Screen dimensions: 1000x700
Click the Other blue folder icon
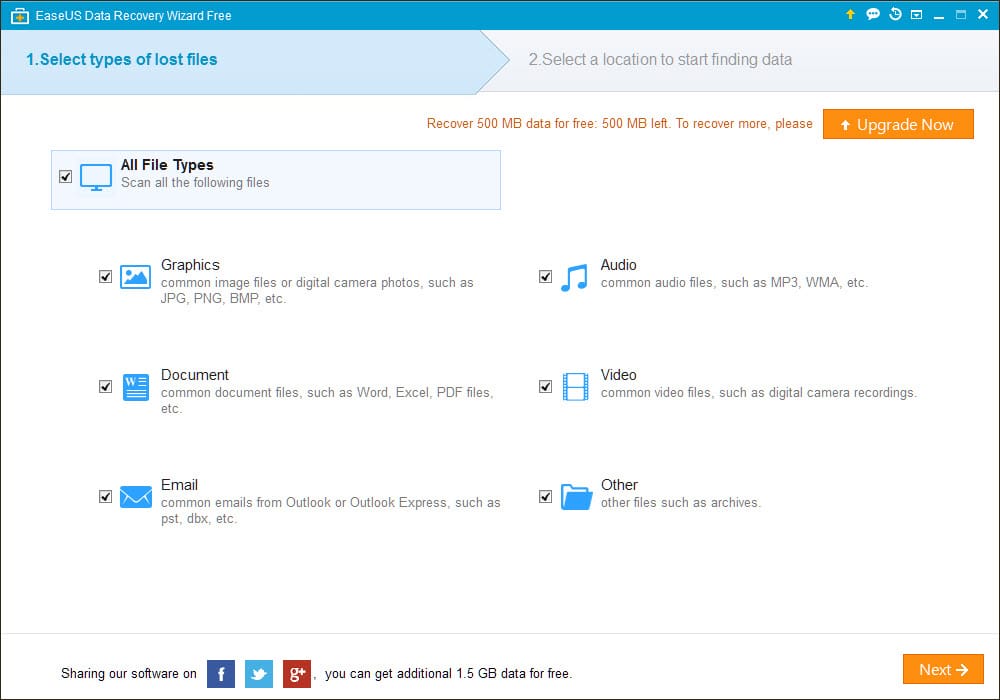pos(577,497)
